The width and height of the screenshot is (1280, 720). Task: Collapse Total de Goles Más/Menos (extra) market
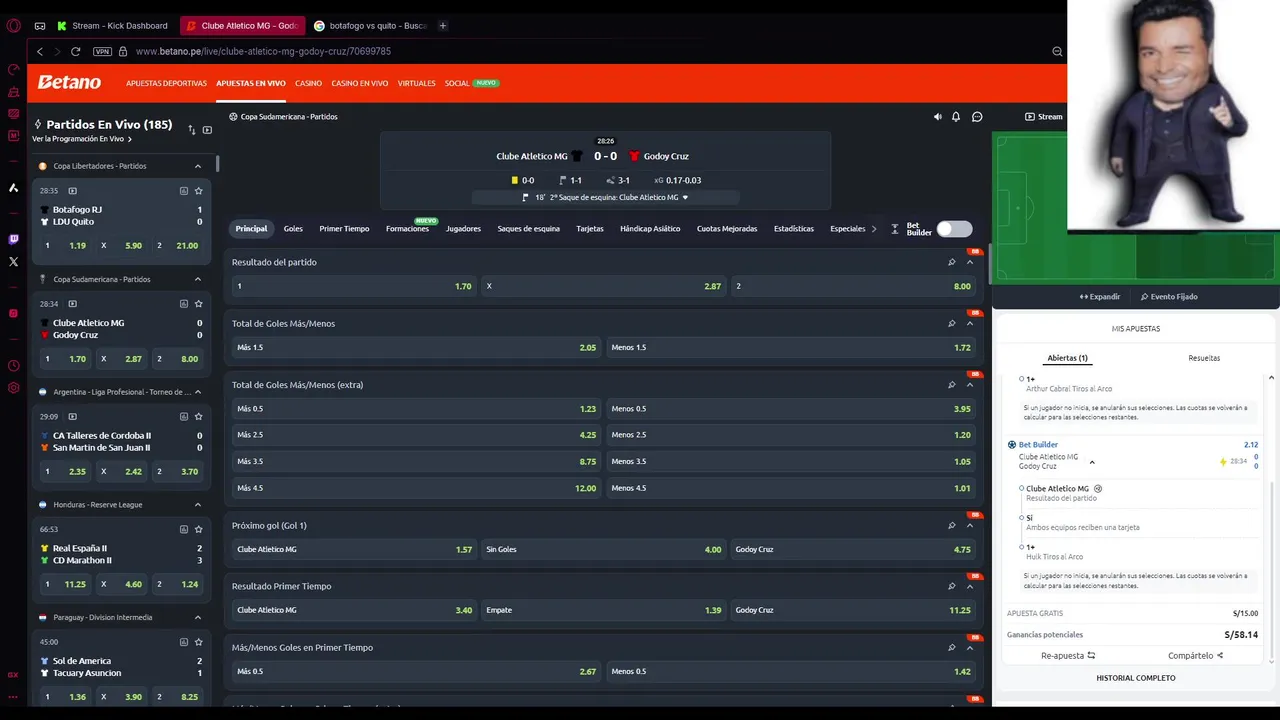pos(970,385)
